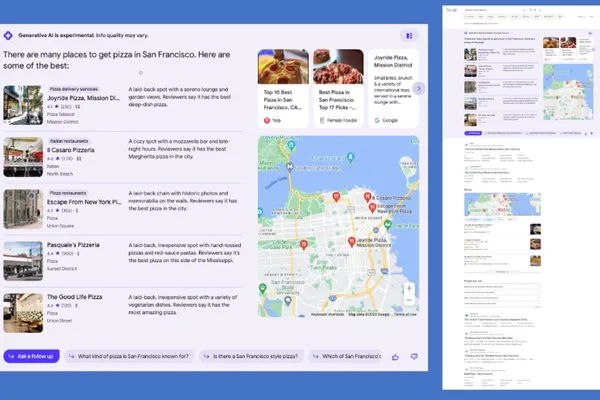The width and height of the screenshot is (600, 400).
Task: Select "Is there a San Francisco style pizza?" suggestion
Action: (x=252, y=356)
